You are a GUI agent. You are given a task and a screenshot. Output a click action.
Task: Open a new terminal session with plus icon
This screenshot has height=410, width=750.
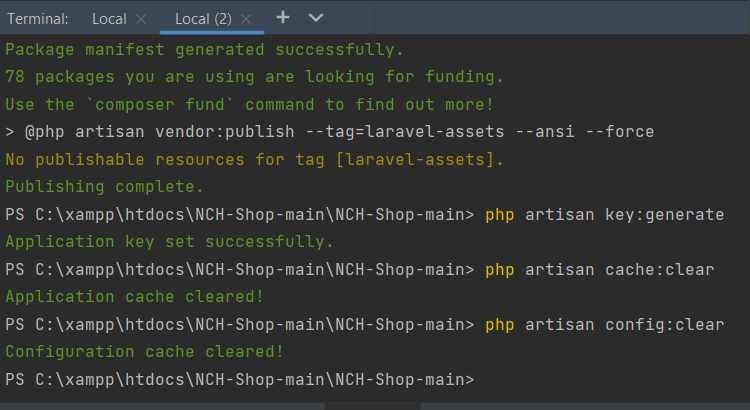tap(283, 18)
